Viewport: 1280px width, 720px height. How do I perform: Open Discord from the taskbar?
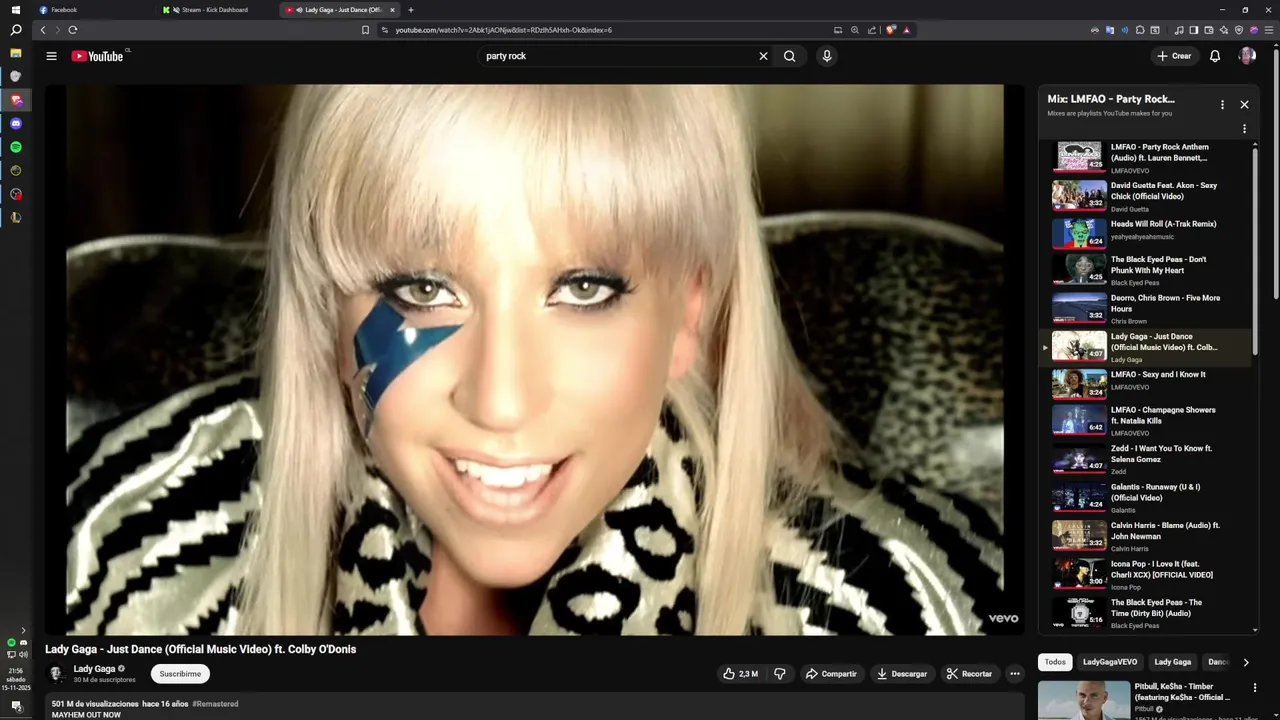[x=16, y=124]
